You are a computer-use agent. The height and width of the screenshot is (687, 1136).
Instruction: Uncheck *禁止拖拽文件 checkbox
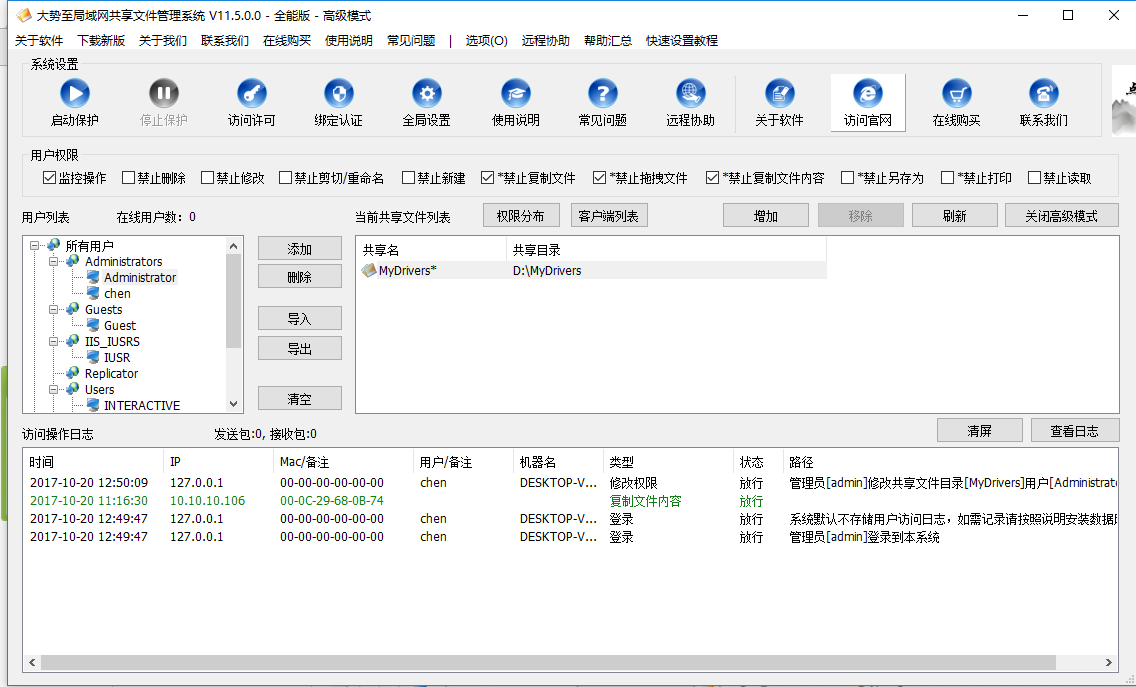(599, 178)
